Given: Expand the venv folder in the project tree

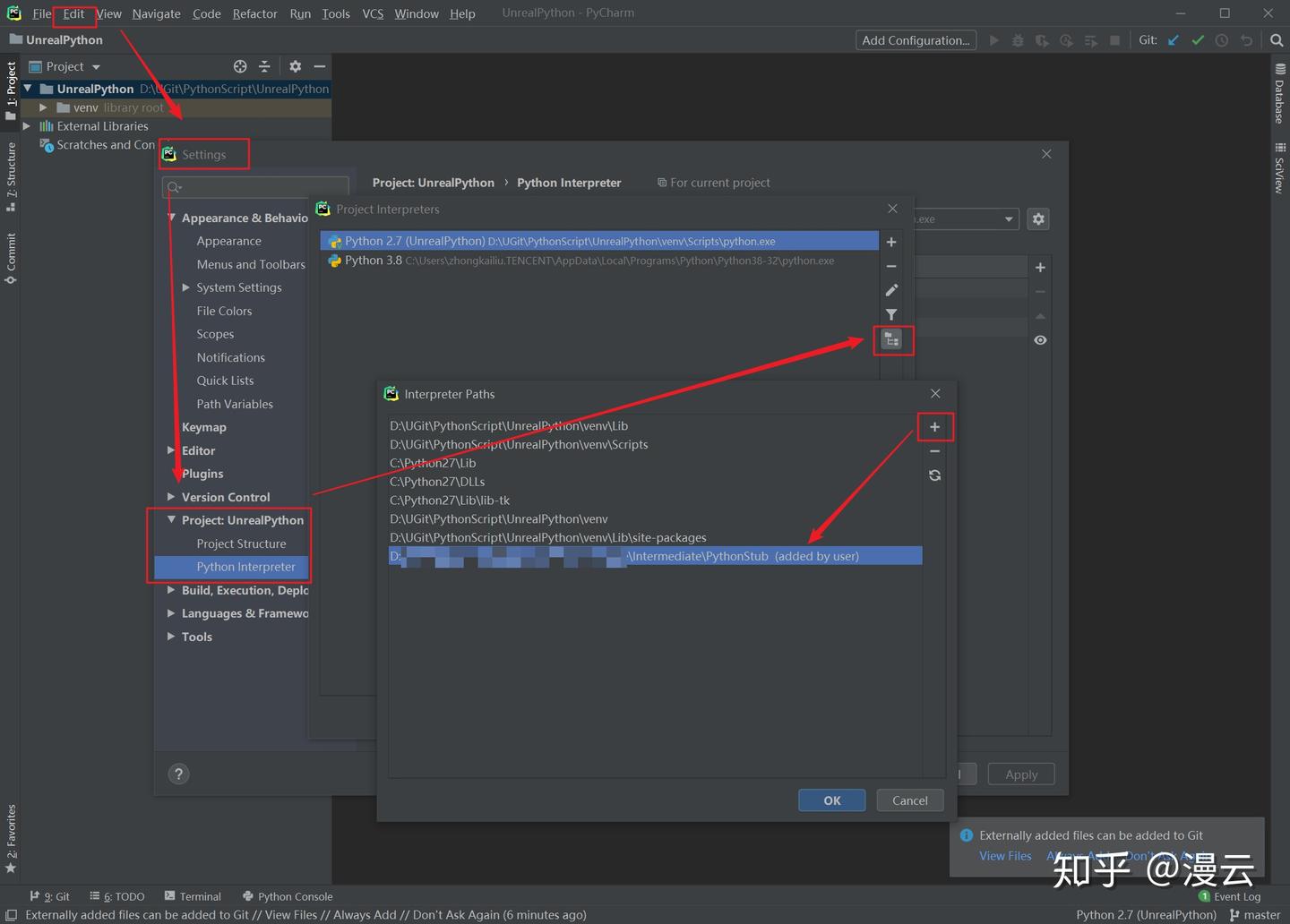Looking at the screenshot, I should click(x=43, y=107).
